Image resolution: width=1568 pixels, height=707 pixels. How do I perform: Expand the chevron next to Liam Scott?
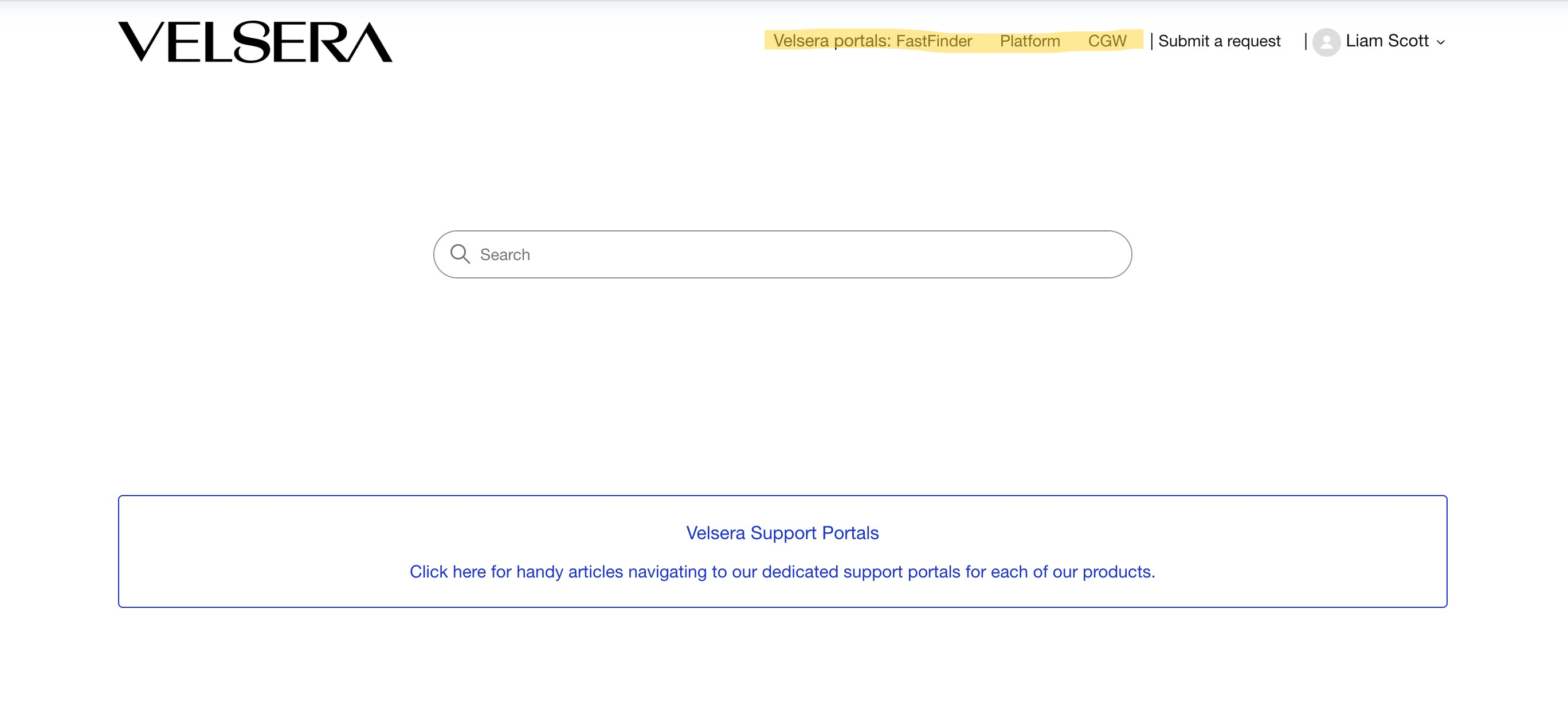pyautogui.click(x=1440, y=42)
